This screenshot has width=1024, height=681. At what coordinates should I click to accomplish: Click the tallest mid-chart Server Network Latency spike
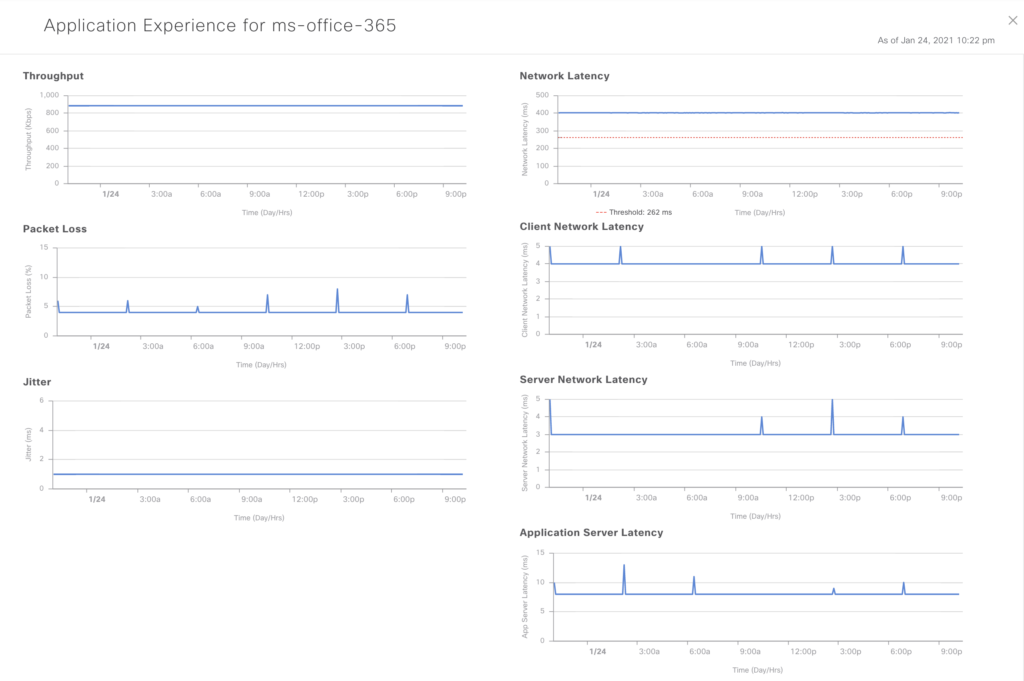tap(832, 403)
